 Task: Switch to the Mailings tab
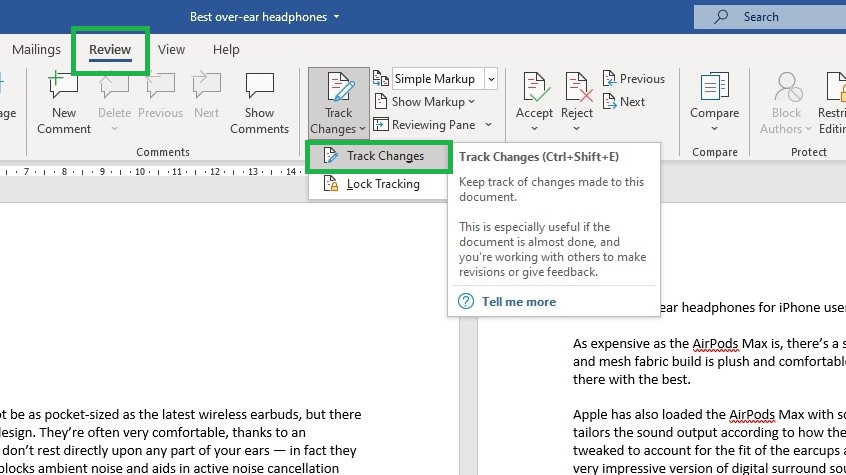click(36, 50)
